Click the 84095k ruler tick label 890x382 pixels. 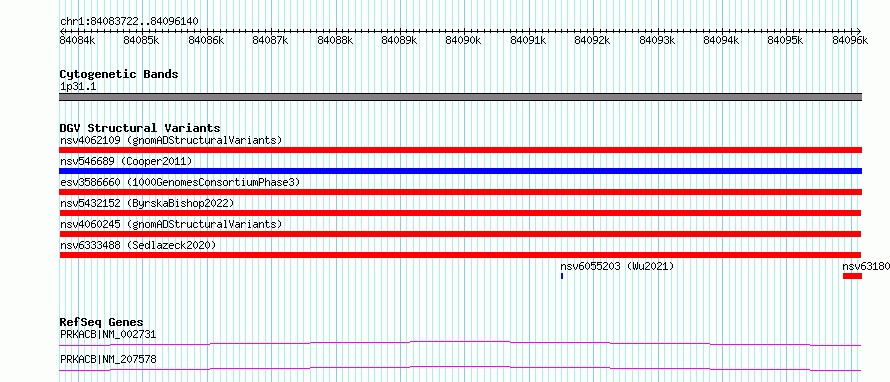pyautogui.click(x=786, y=40)
